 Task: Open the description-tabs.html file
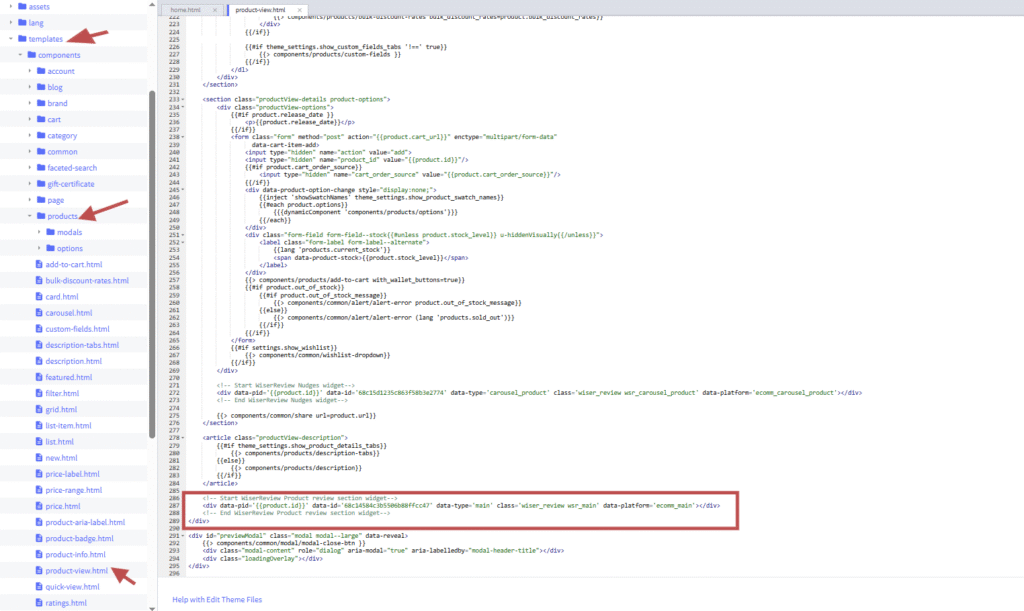(x=82, y=345)
